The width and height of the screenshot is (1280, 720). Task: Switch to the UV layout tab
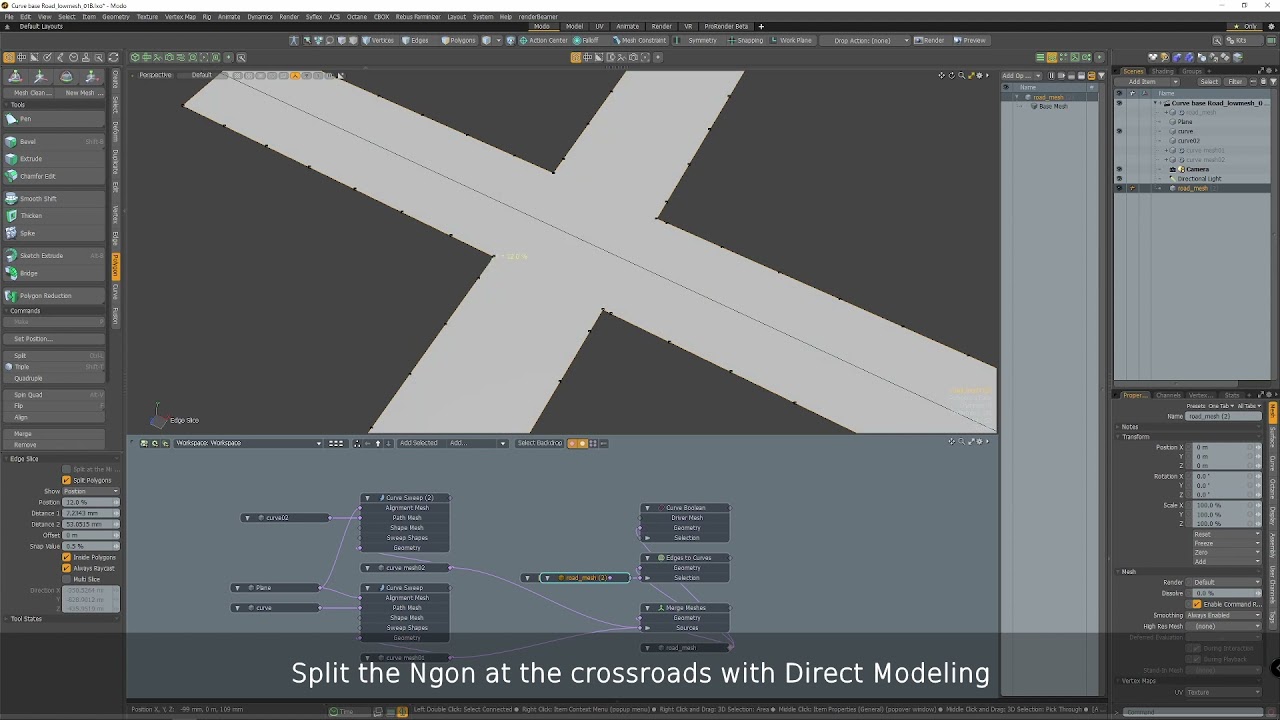coord(599,26)
